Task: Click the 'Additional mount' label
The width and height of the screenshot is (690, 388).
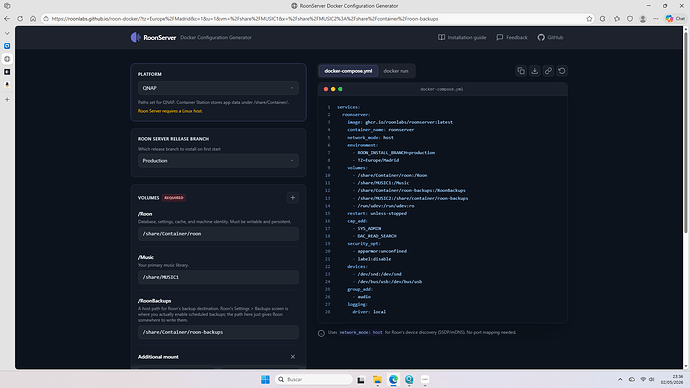Action: [x=158, y=357]
